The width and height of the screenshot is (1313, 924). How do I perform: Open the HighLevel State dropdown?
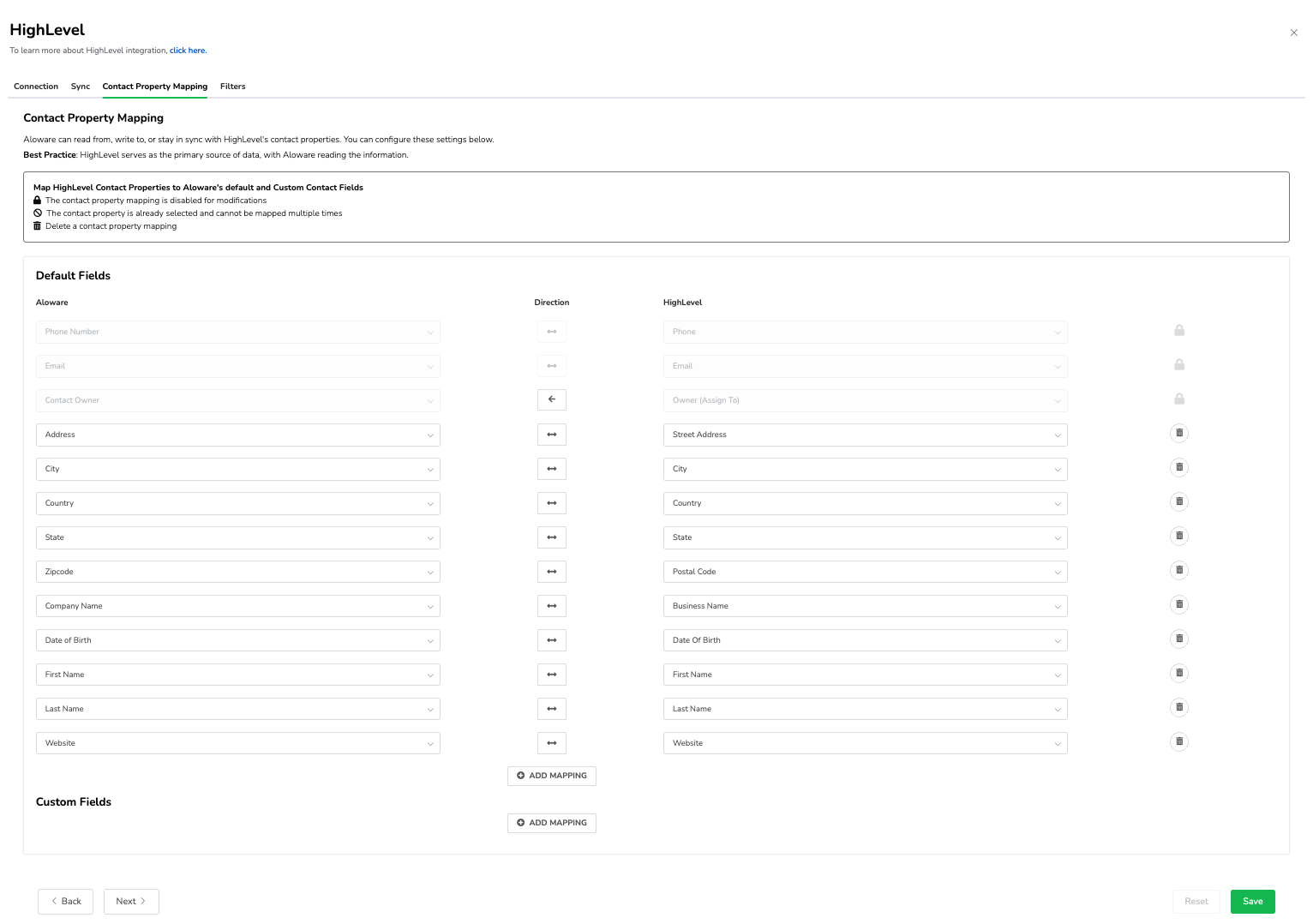tap(866, 537)
